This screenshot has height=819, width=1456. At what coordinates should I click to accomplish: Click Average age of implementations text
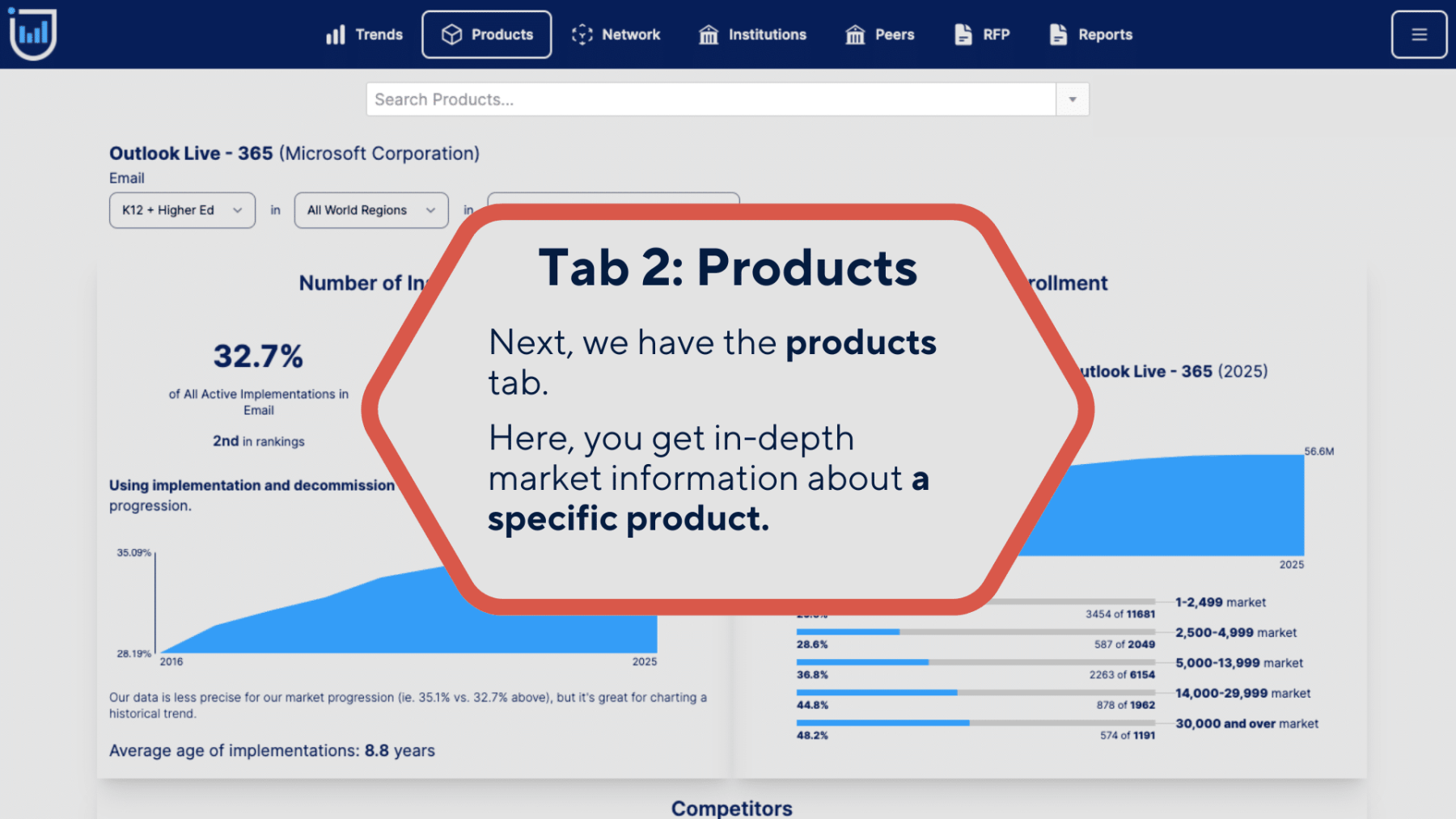tap(272, 751)
